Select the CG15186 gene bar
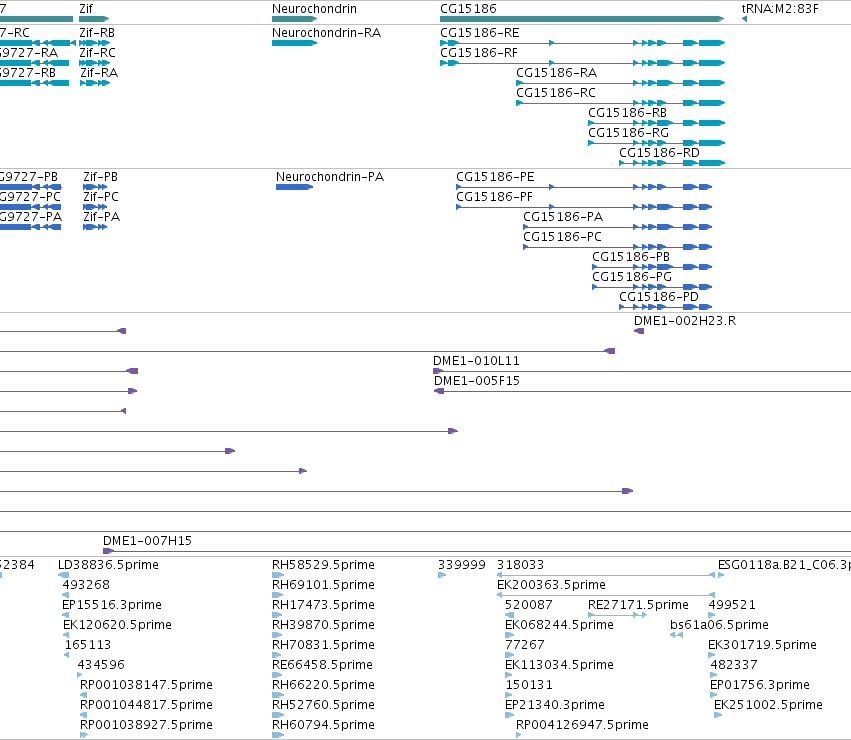The image size is (851, 740). click(582, 19)
